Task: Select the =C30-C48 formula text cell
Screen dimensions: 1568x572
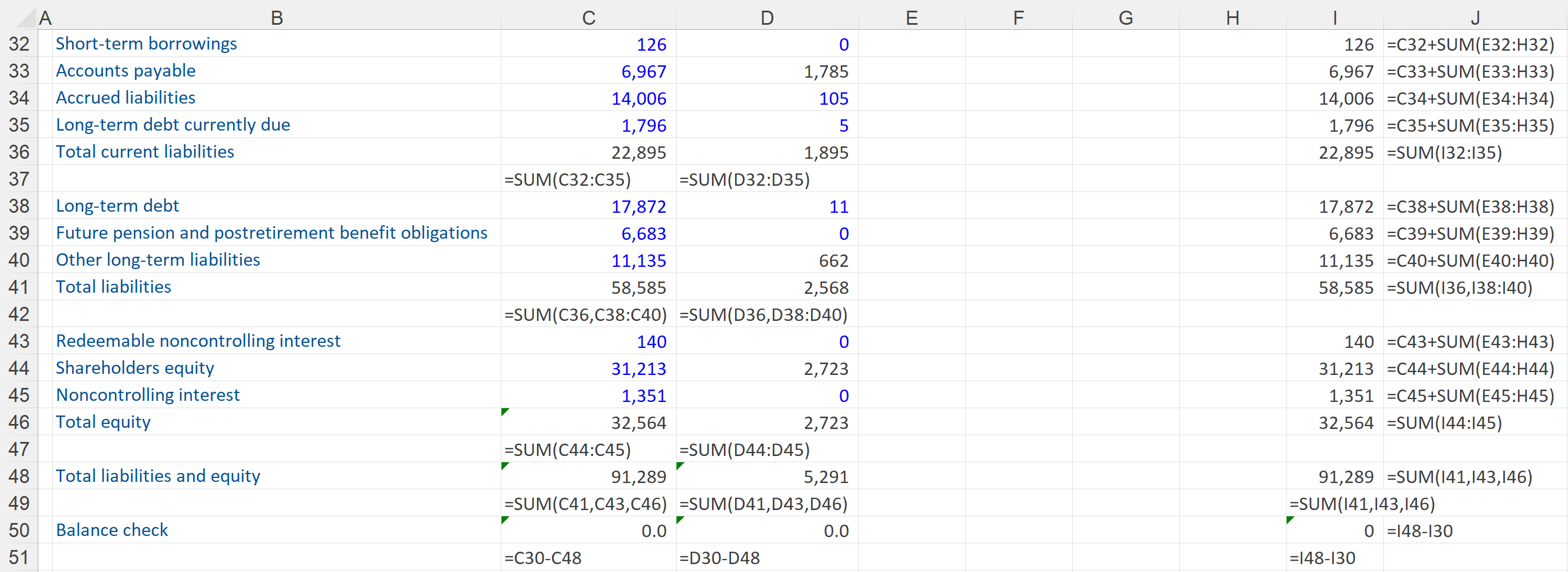Action: click(x=543, y=558)
